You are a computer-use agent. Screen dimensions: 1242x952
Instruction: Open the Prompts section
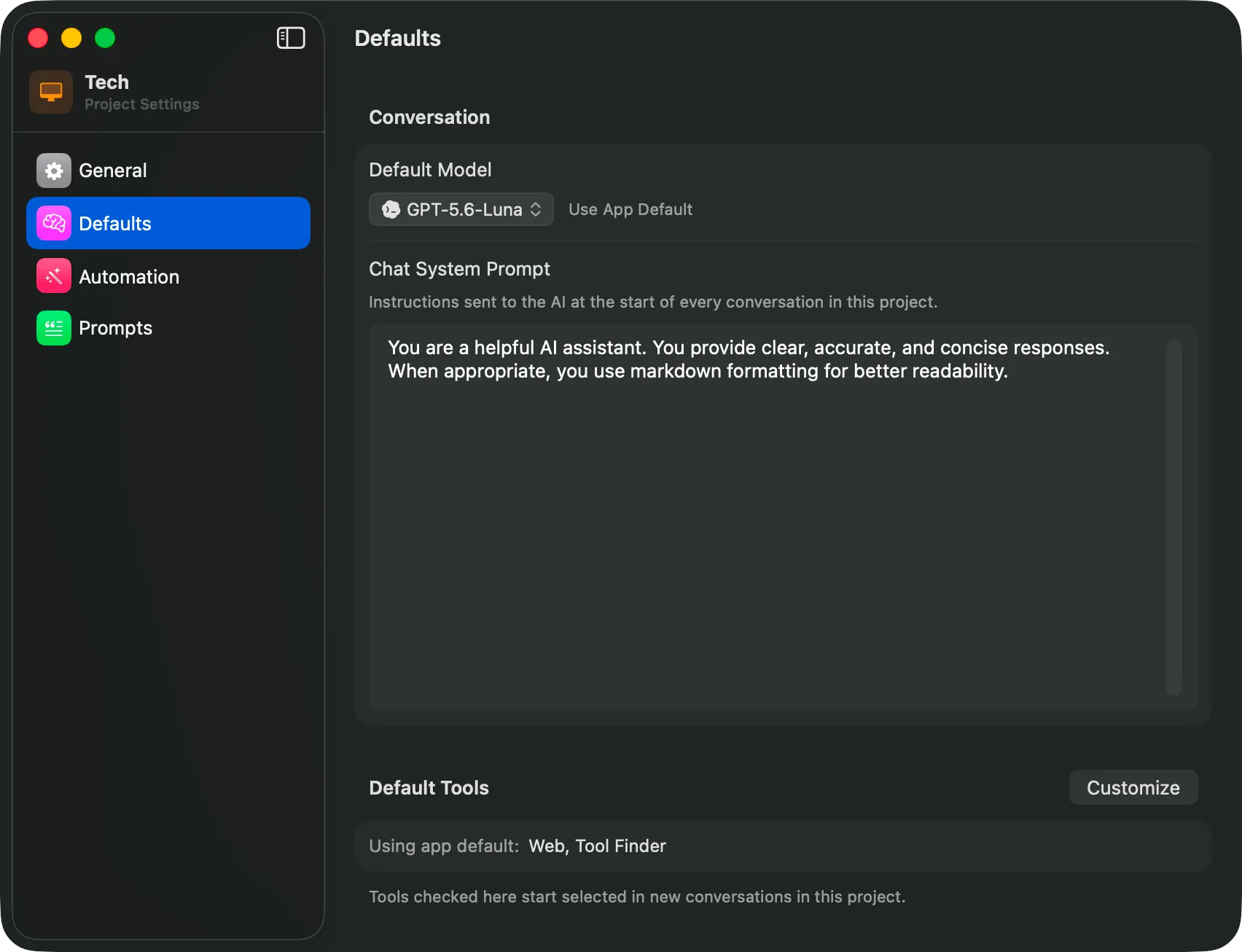[x=168, y=328]
